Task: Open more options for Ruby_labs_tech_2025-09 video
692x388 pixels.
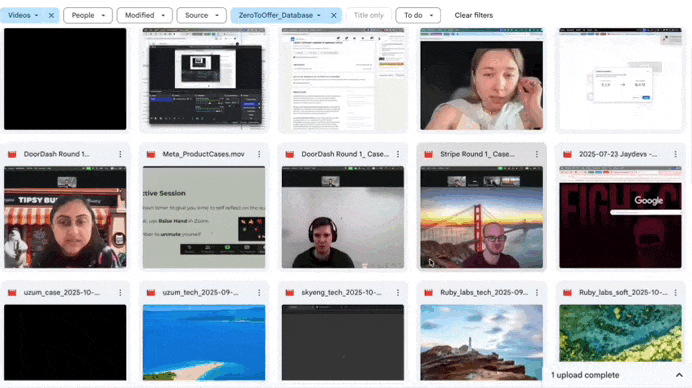Action: click(537, 293)
